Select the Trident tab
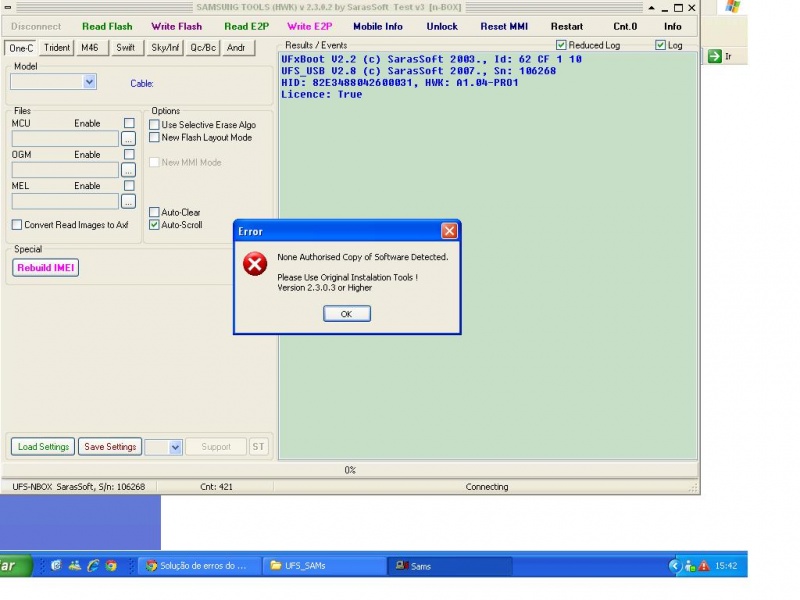800x600 pixels. [x=57, y=48]
